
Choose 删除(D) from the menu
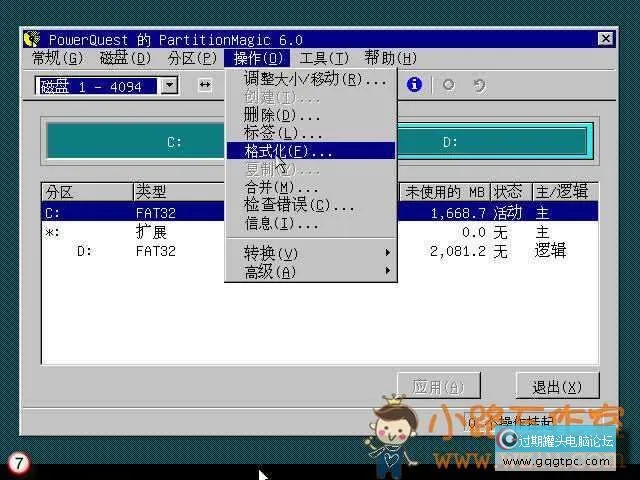(x=311, y=115)
